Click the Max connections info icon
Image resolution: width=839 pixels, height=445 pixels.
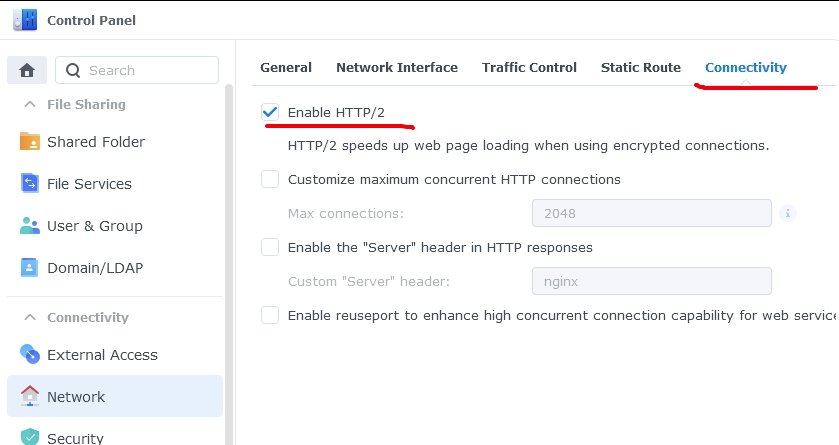click(x=788, y=213)
